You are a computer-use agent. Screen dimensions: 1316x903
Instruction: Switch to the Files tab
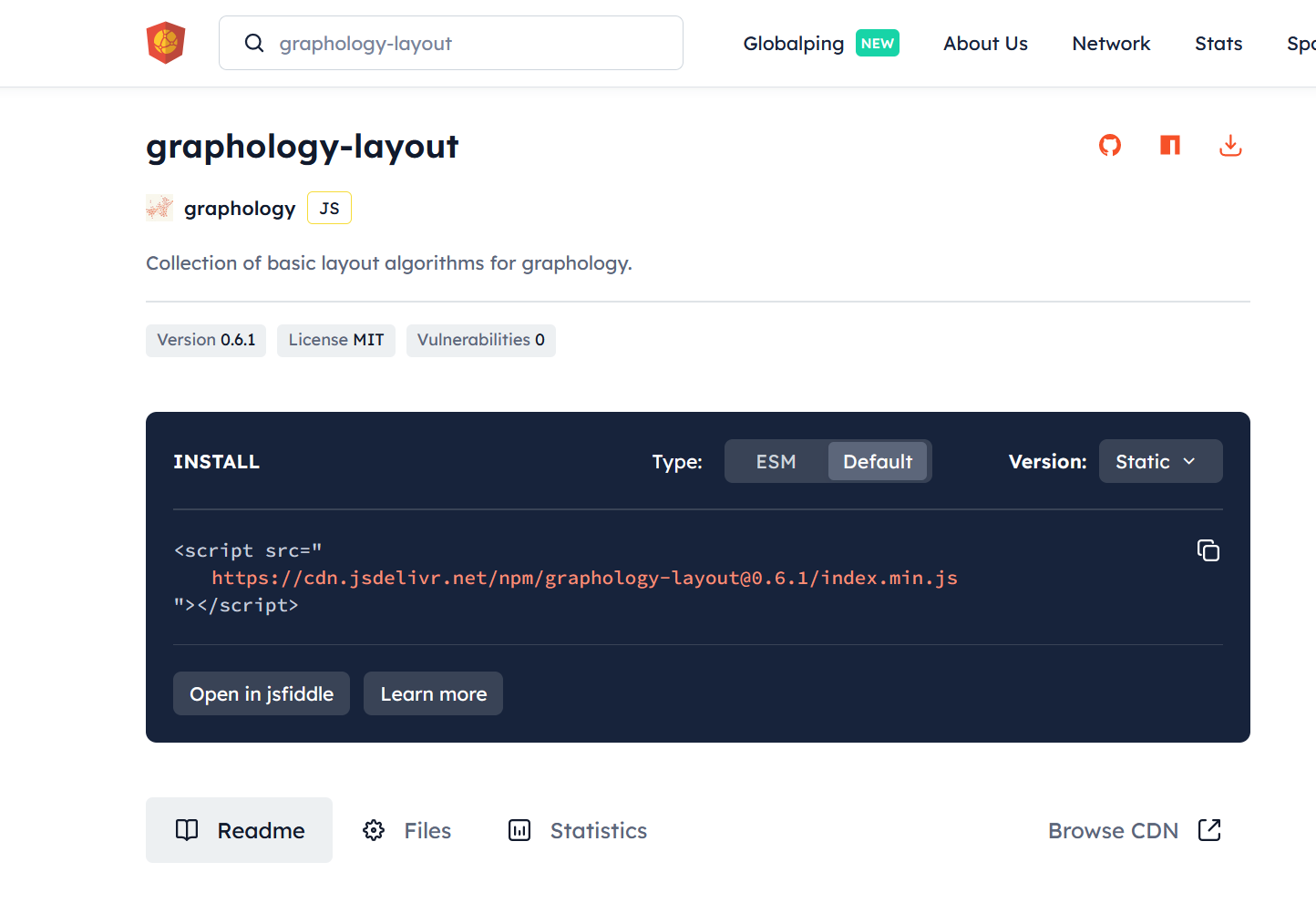click(407, 830)
